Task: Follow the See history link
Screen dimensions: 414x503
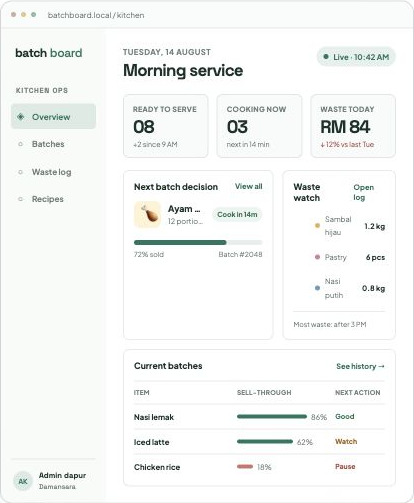Action: point(360,366)
